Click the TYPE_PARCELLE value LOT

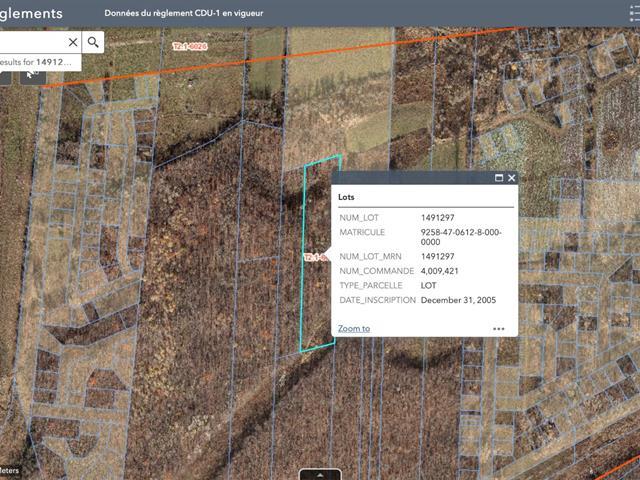coord(429,285)
